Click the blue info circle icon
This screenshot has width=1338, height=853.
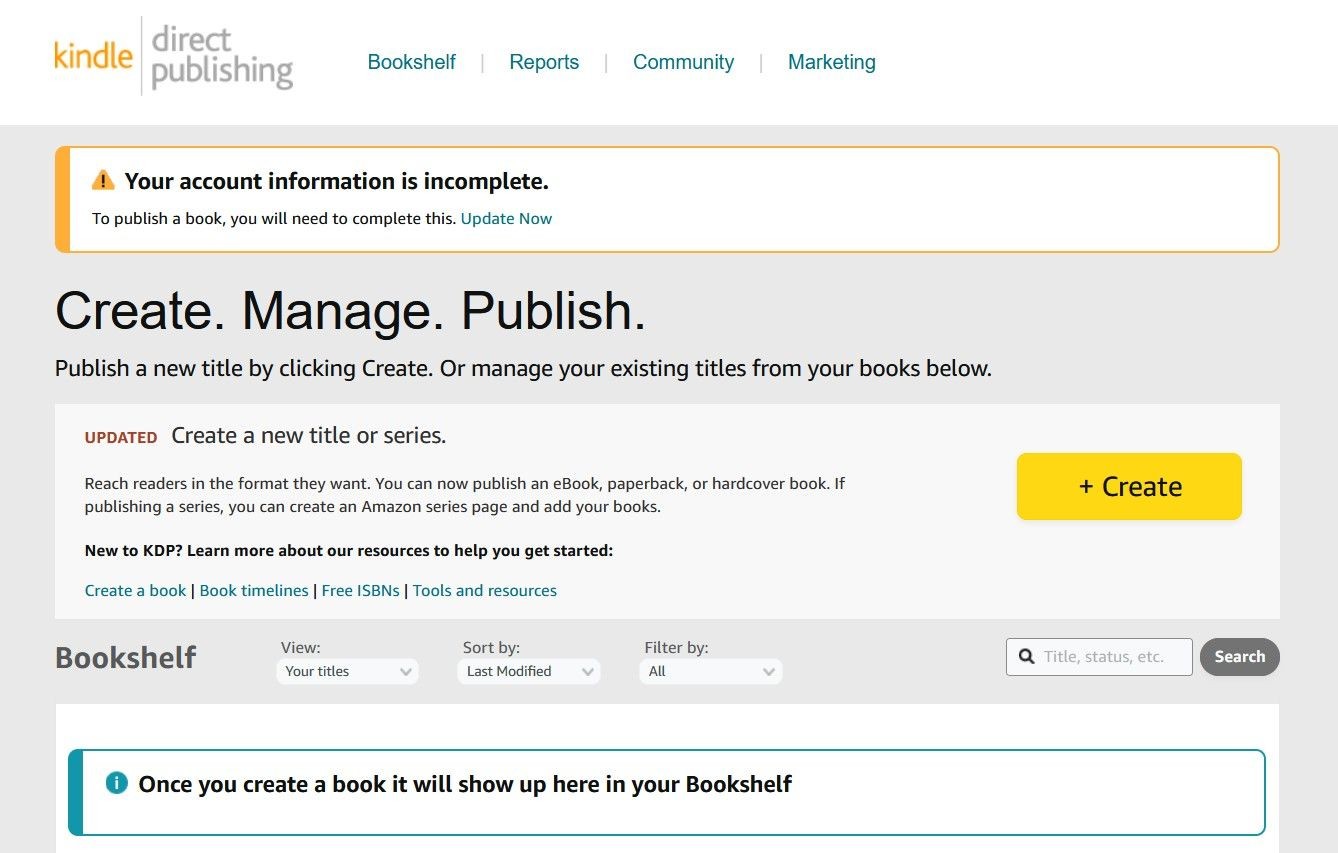click(117, 782)
